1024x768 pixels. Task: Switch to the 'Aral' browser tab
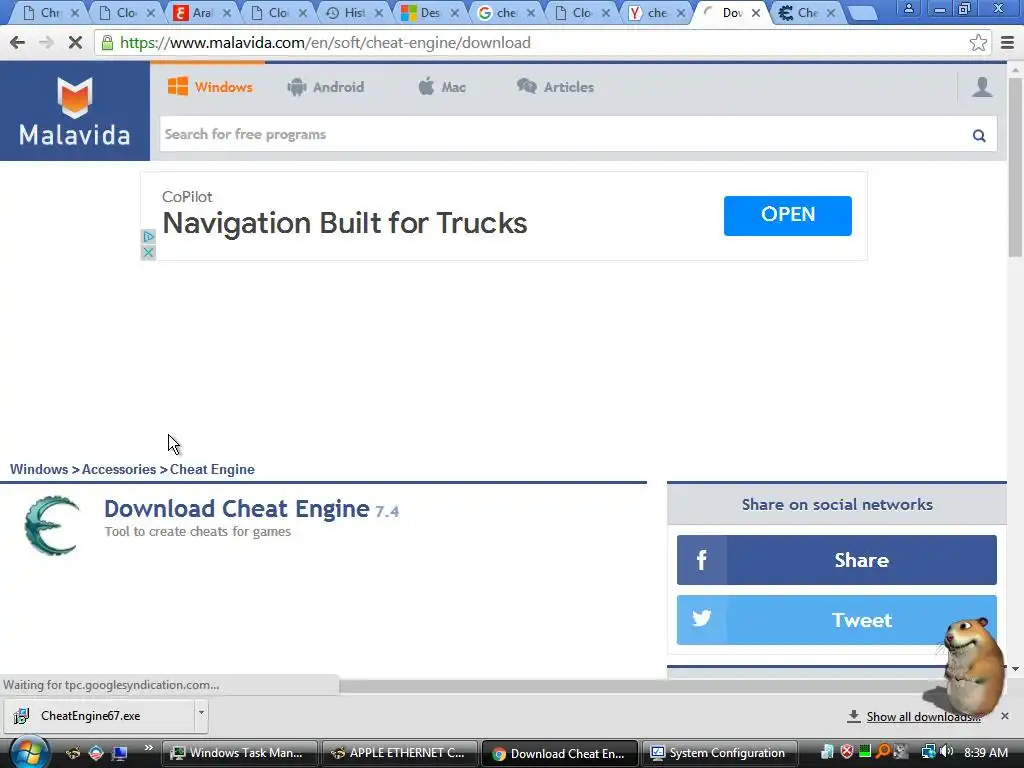click(x=202, y=12)
